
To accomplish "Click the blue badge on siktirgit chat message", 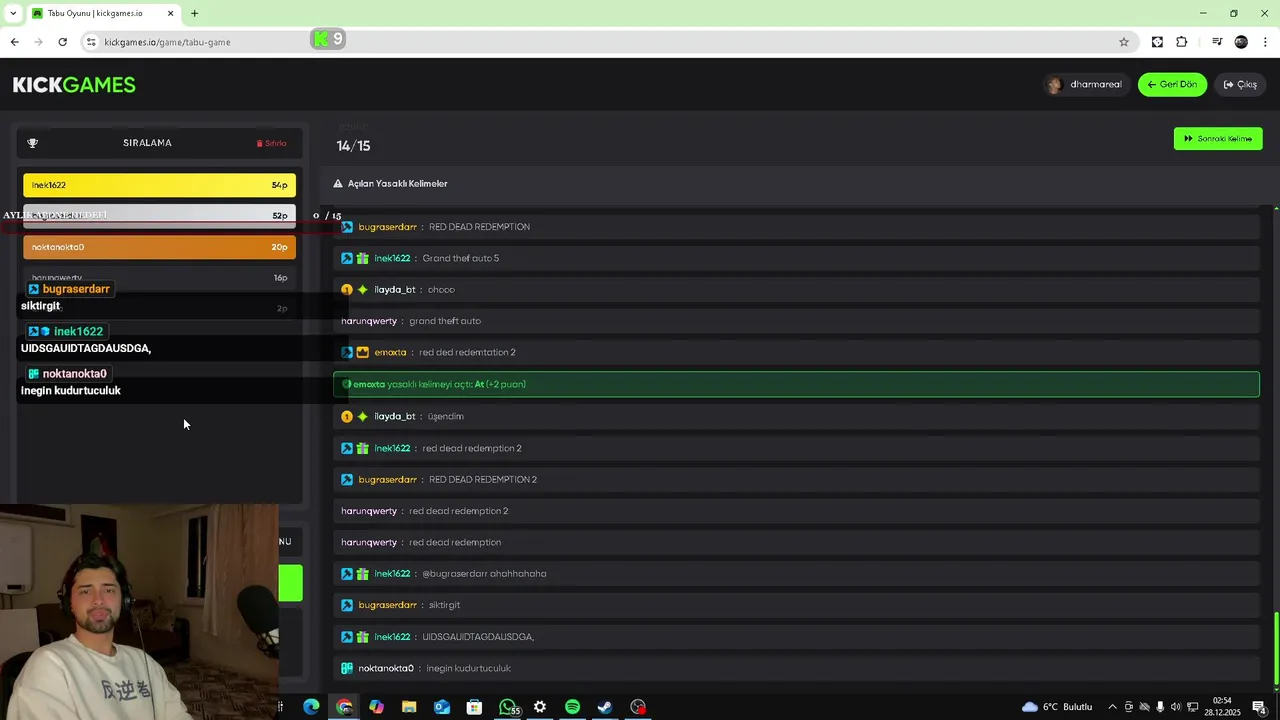I will pos(347,605).
